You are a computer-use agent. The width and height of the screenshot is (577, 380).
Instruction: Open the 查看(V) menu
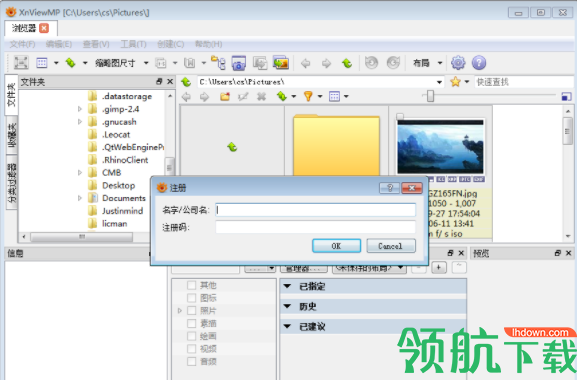pos(96,45)
